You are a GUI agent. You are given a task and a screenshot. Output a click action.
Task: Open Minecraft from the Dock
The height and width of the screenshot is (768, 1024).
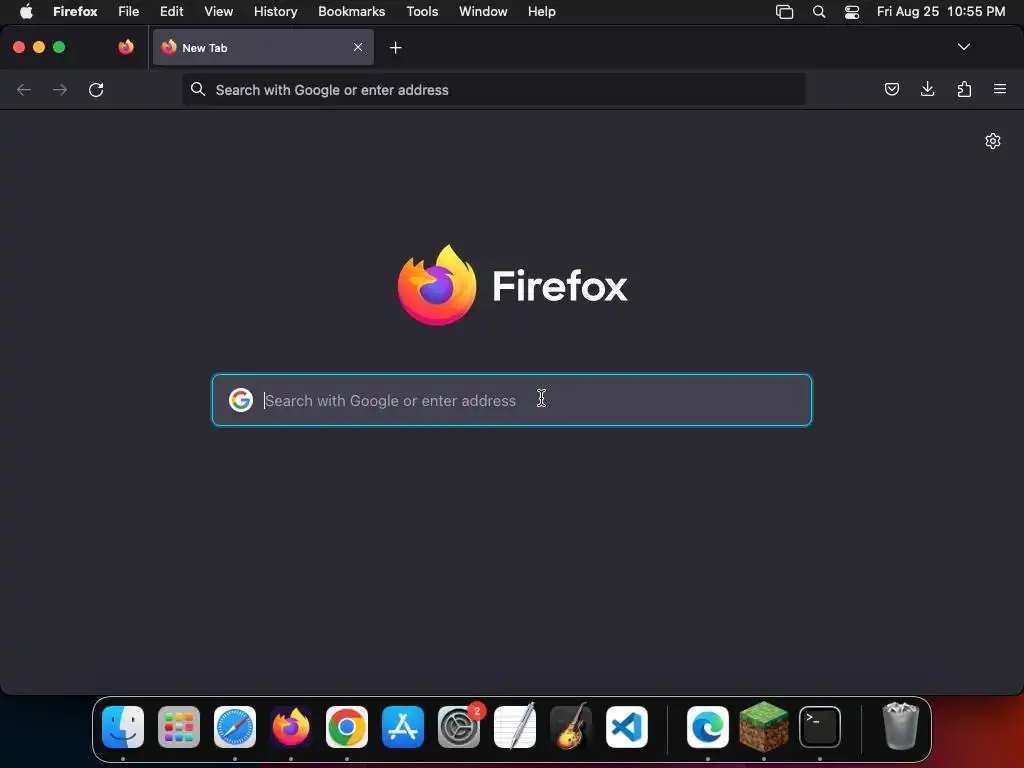(763, 727)
